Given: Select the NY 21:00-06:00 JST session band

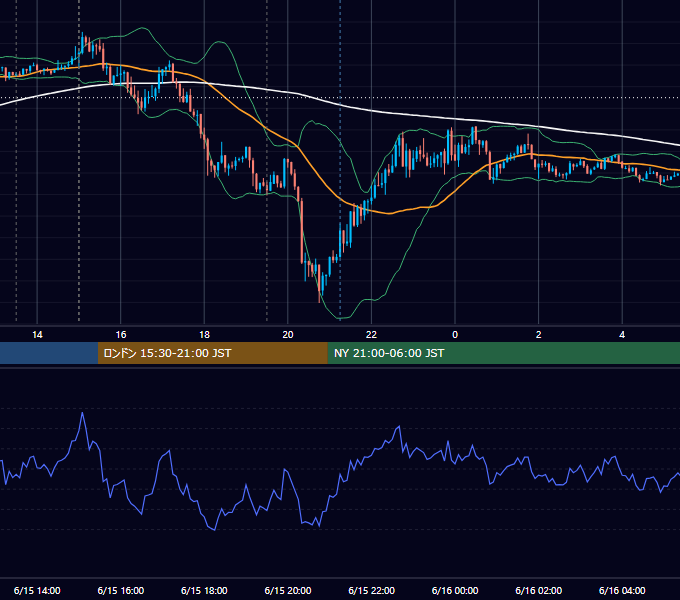Looking at the screenshot, I should point(503,353).
